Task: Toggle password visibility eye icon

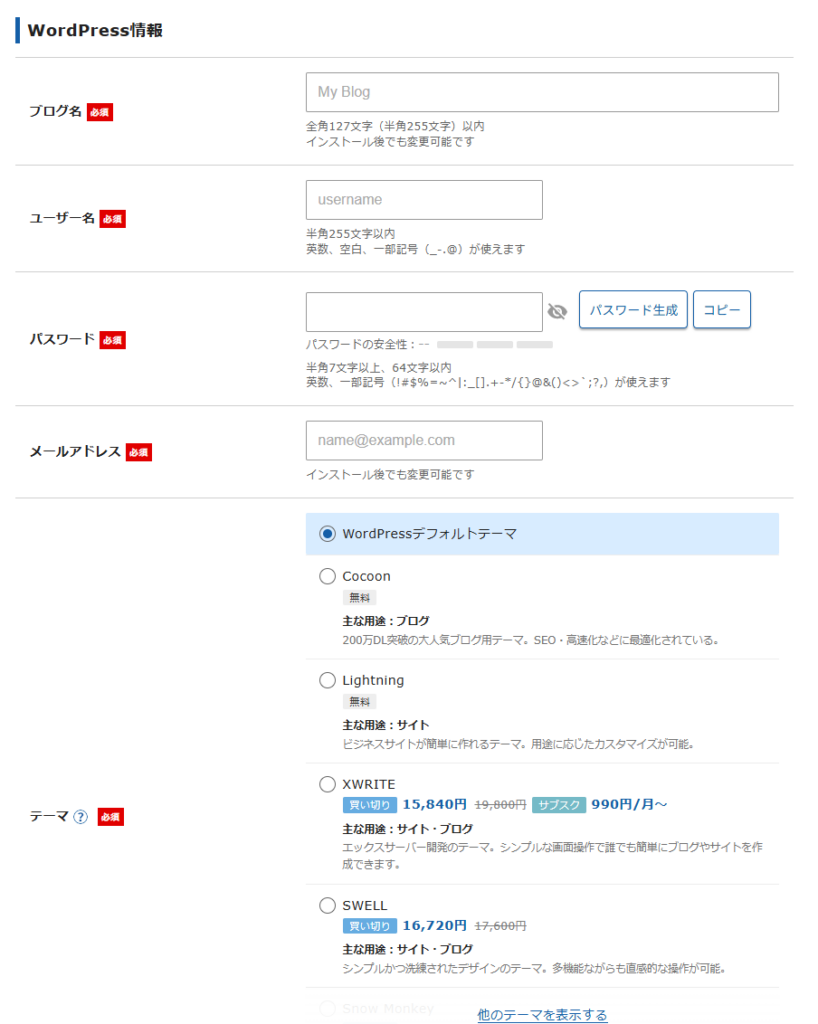Action: click(x=557, y=312)
